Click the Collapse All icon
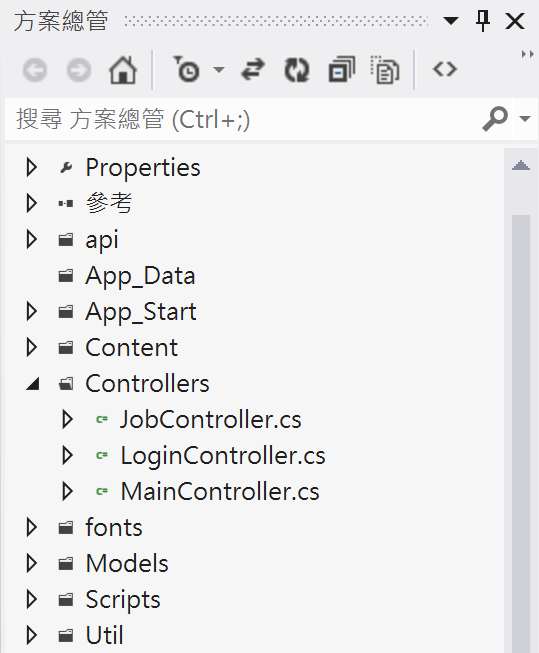 [x=342, y=70]
